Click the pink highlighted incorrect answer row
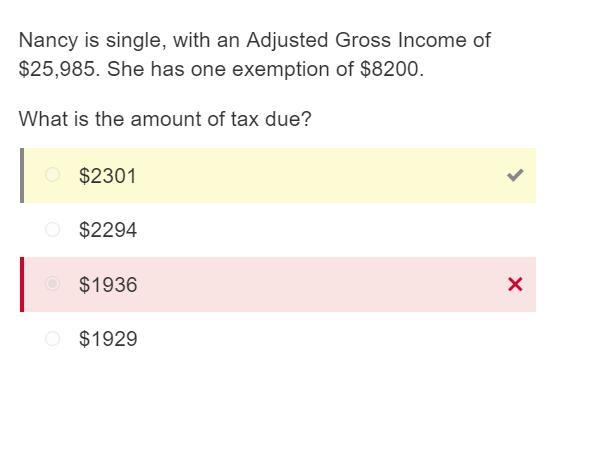Screen dimensions: 593x468 coord(278,285)
